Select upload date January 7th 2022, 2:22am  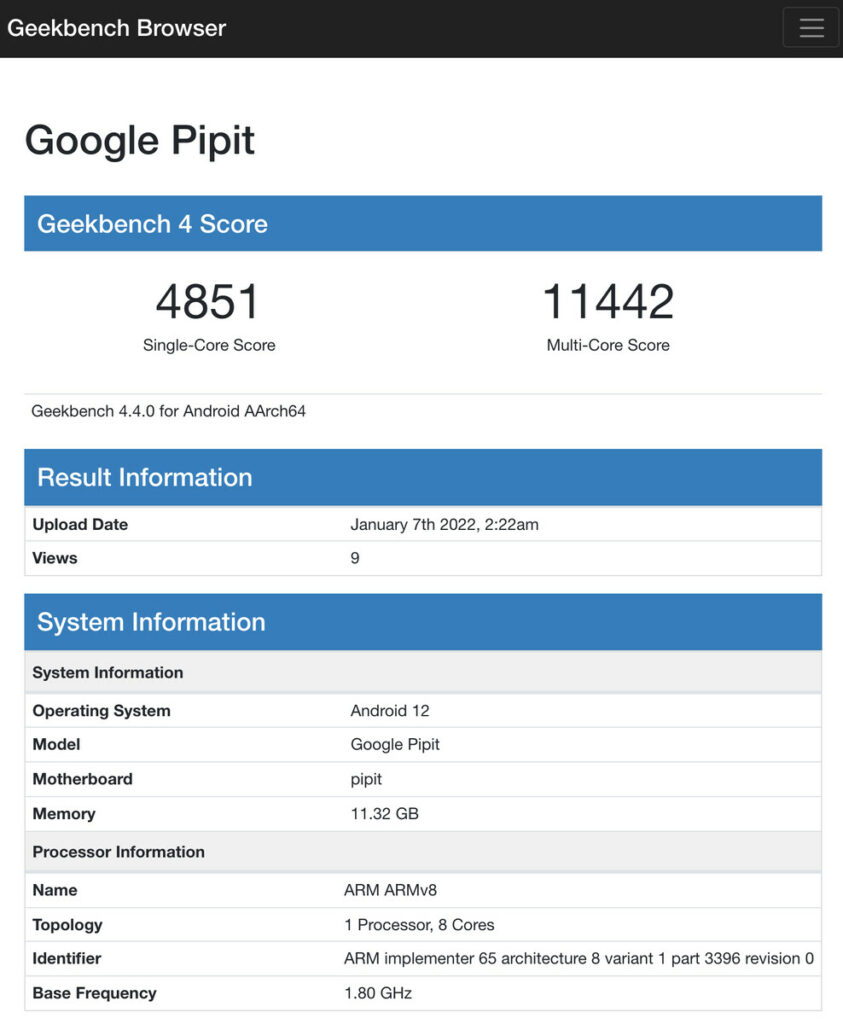click(x=445, y=524)
